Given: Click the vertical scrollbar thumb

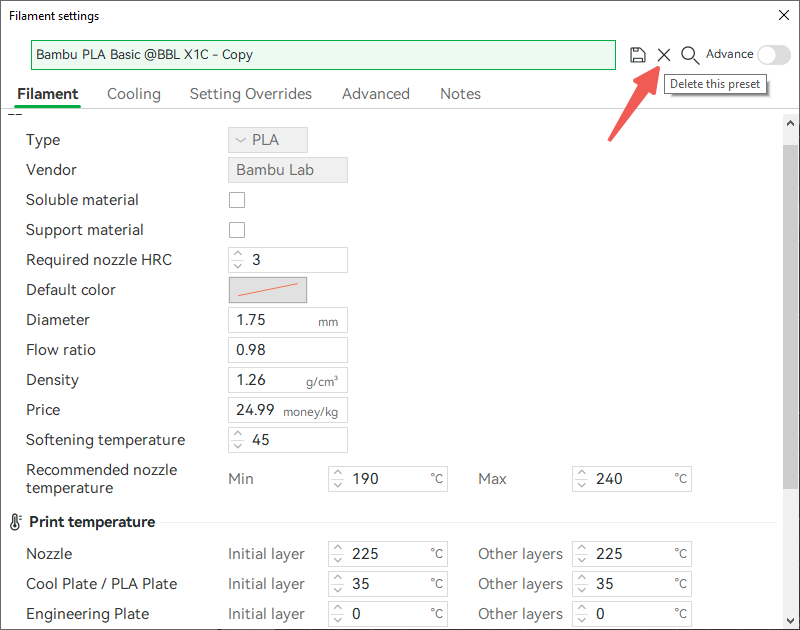Looking at the screenshot, I should click(790, 316).
